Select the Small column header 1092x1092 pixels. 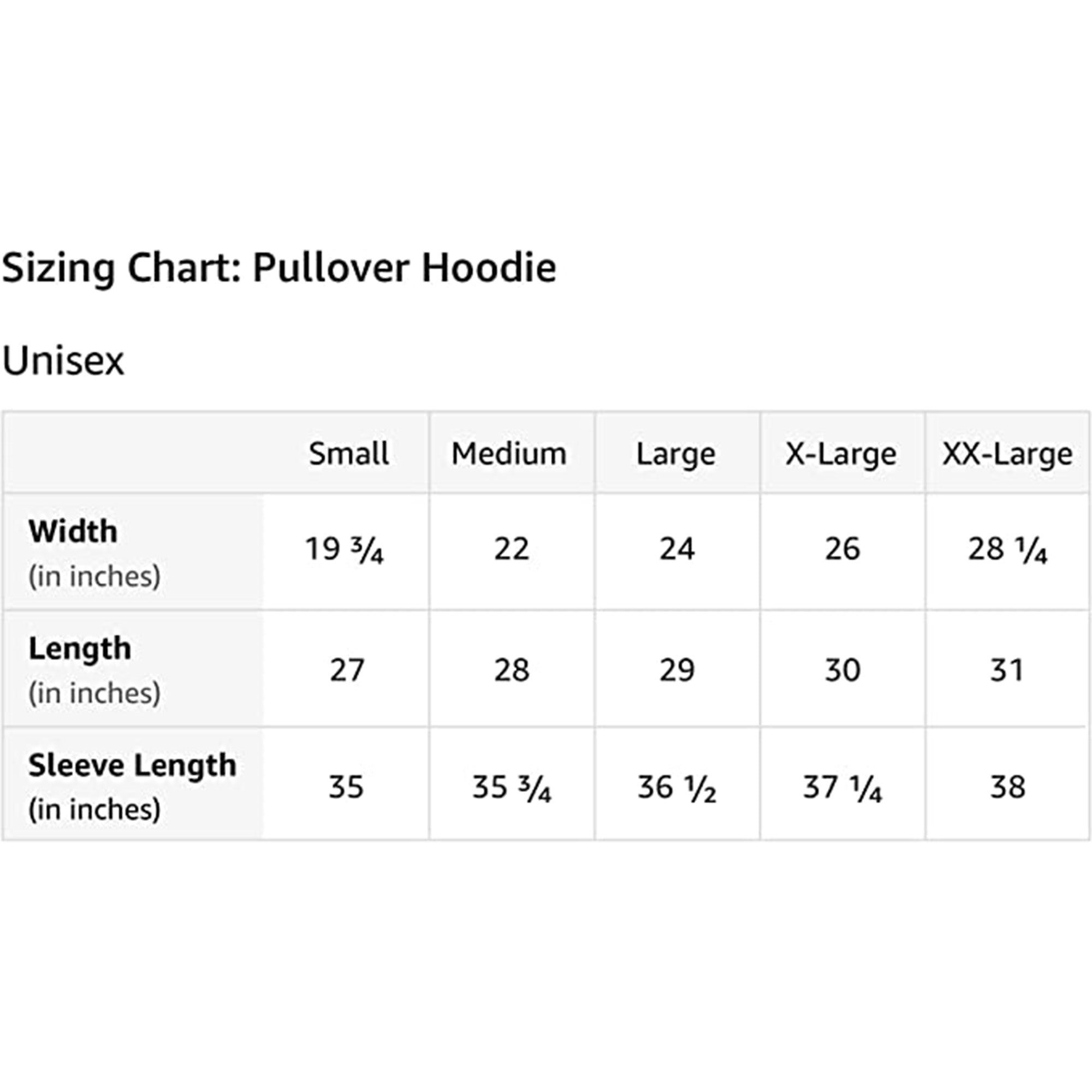(x=349, y=453)
